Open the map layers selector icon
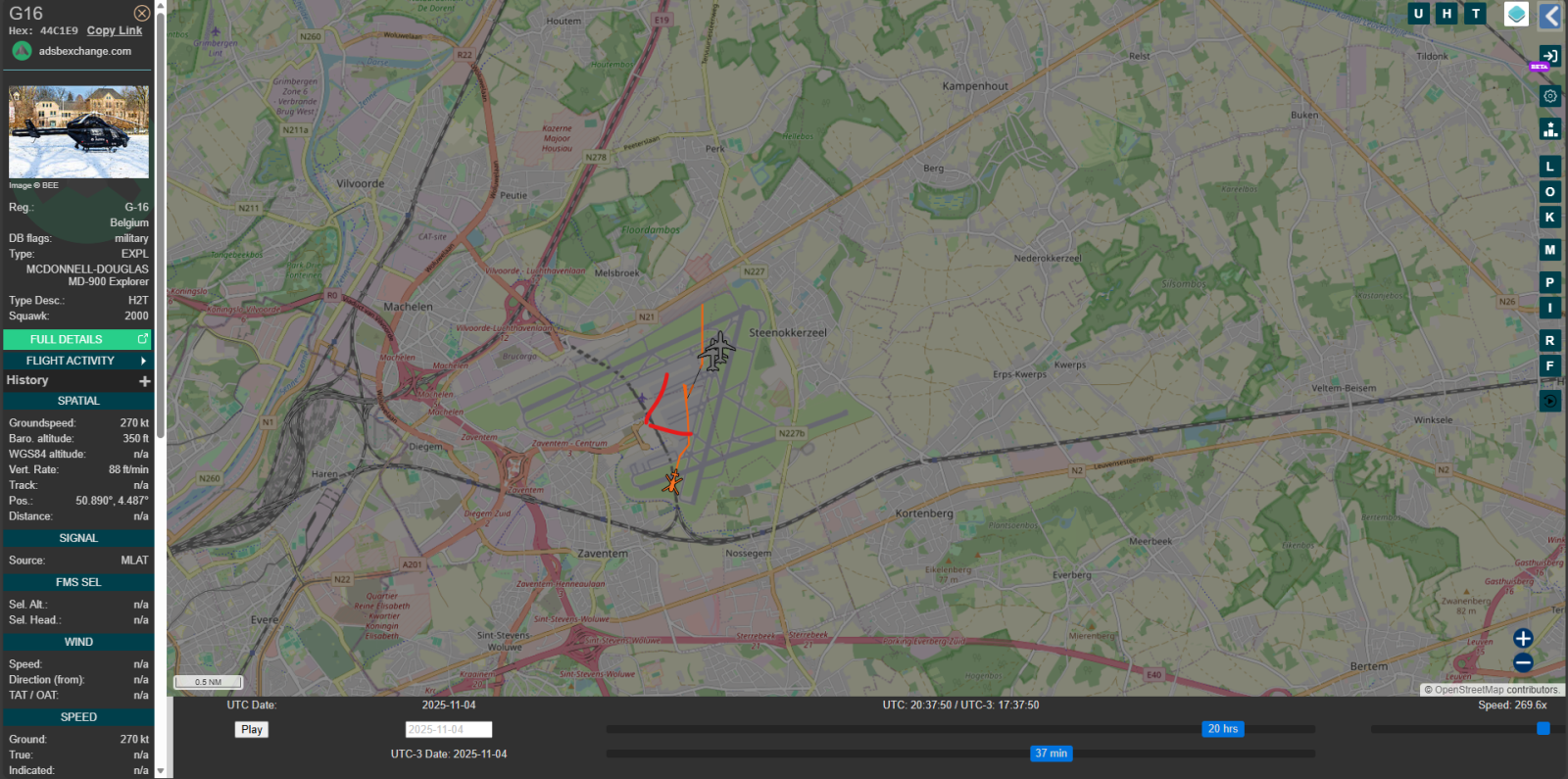The image size is (1568, 779). click(1516, 14)
